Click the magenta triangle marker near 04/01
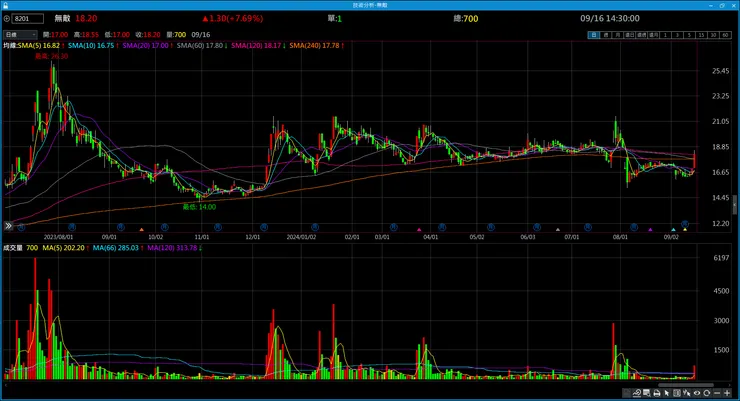The image size is (740, 401). click(419, 230)
